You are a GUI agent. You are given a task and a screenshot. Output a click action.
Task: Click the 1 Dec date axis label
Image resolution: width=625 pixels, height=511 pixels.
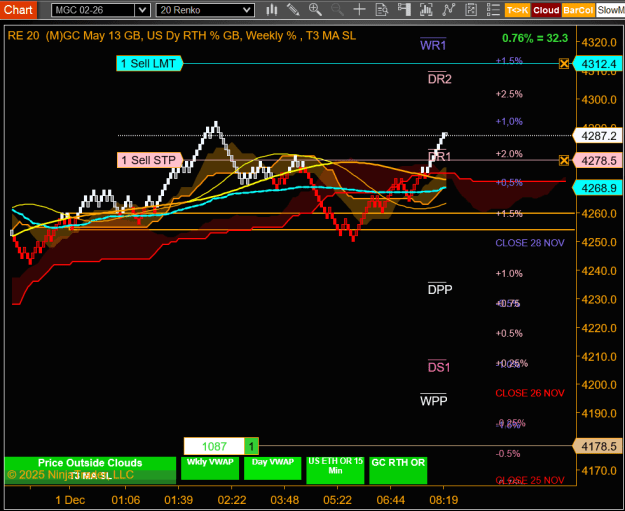70,500
